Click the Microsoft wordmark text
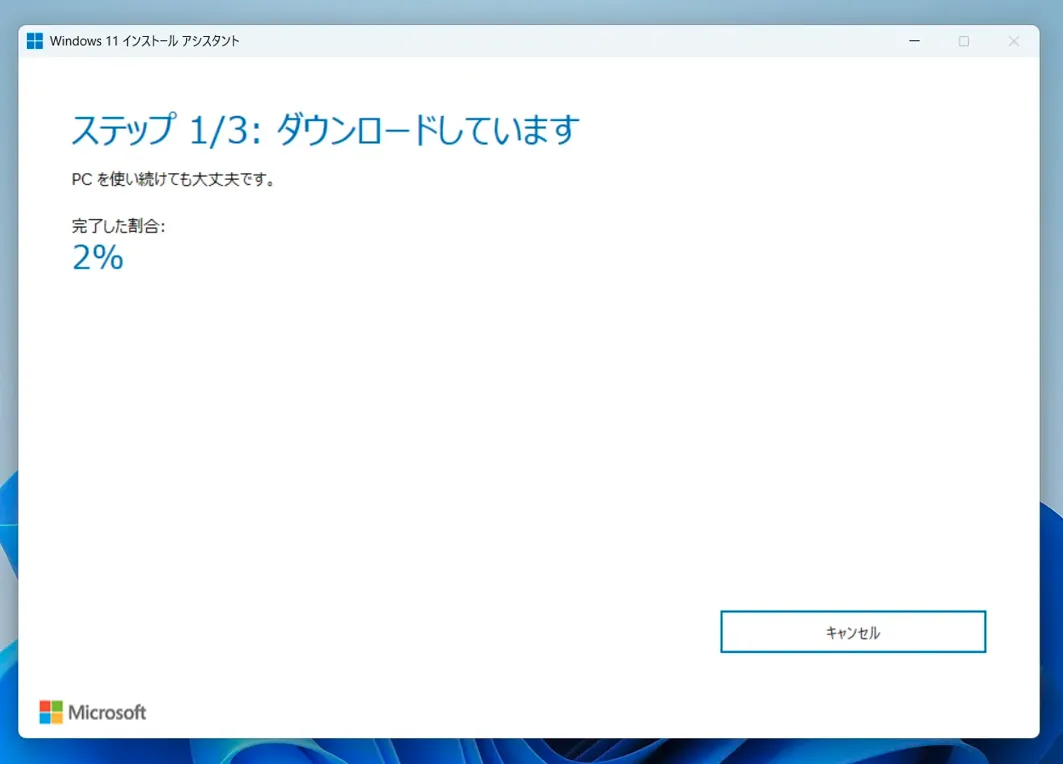Screen dimensions: 1063x764 point(107,712)
